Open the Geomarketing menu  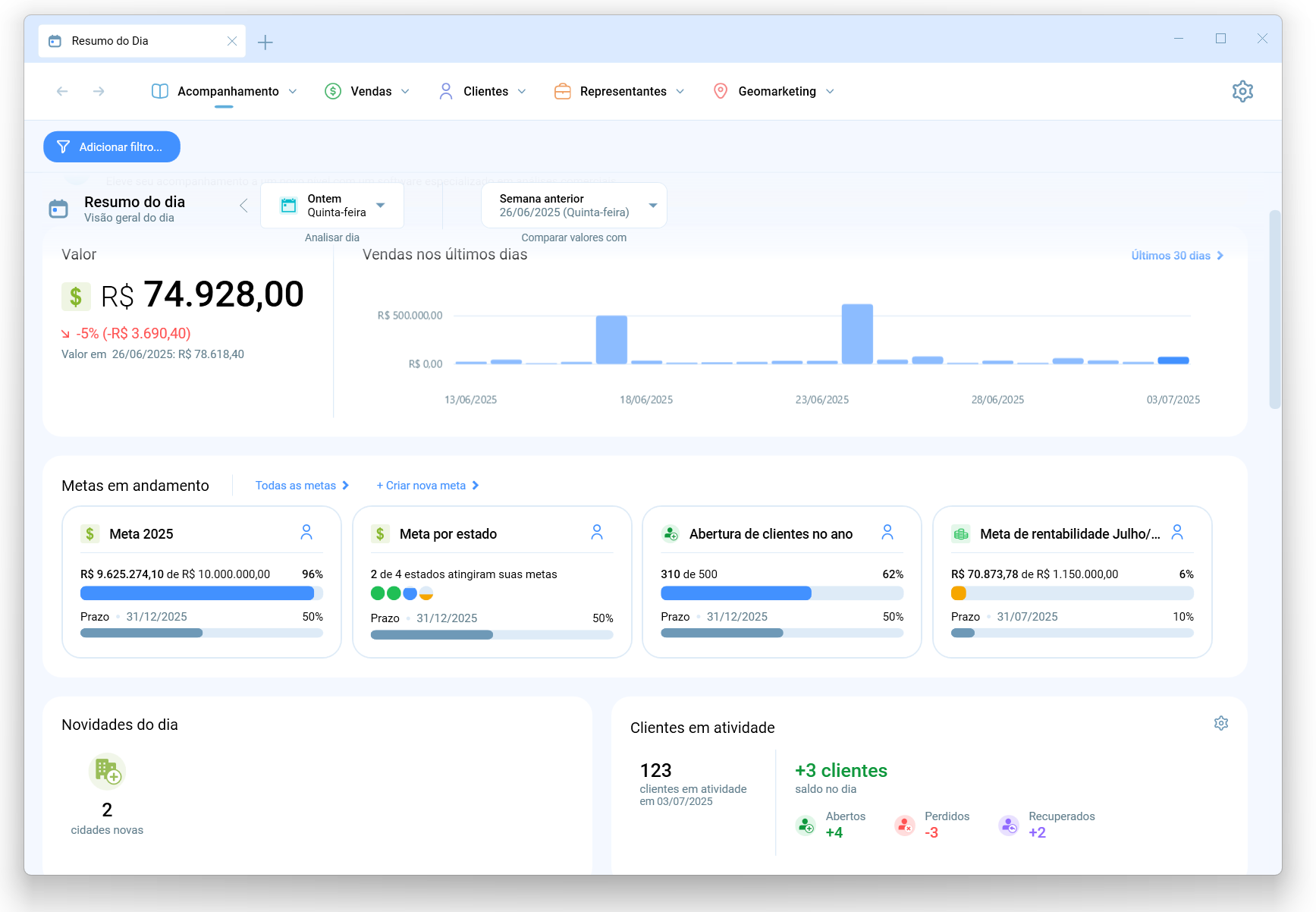click(774, 91)
